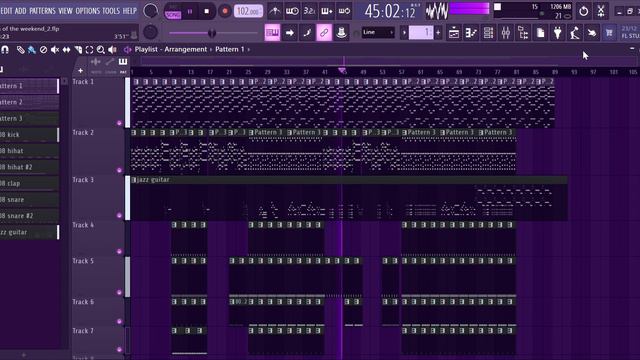Open the OPTIONS menu
The height and width of the screenshot is (360, 640).
click(x=87, y=11)
